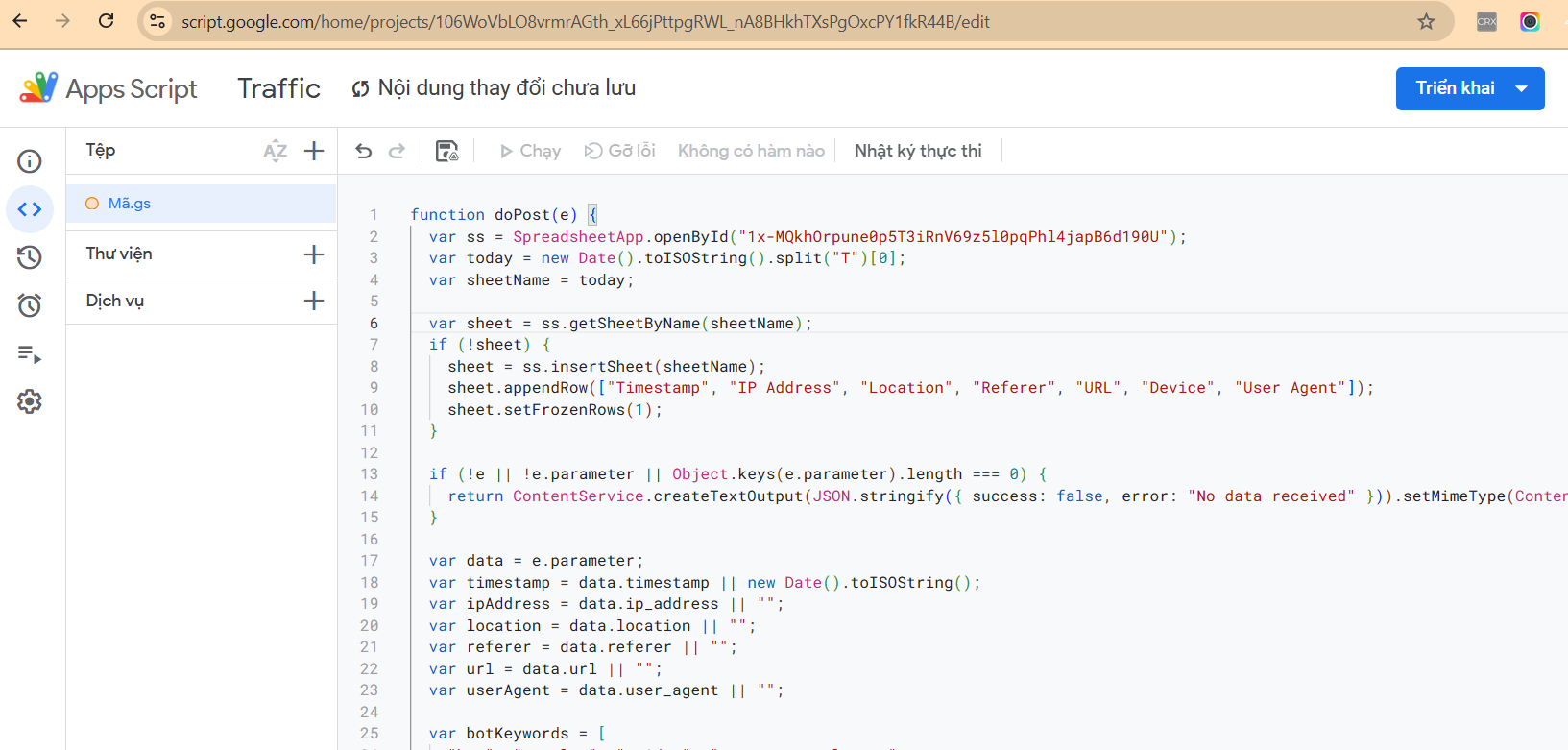Click the Undo arrow in editor toolbar

point(364,151)
